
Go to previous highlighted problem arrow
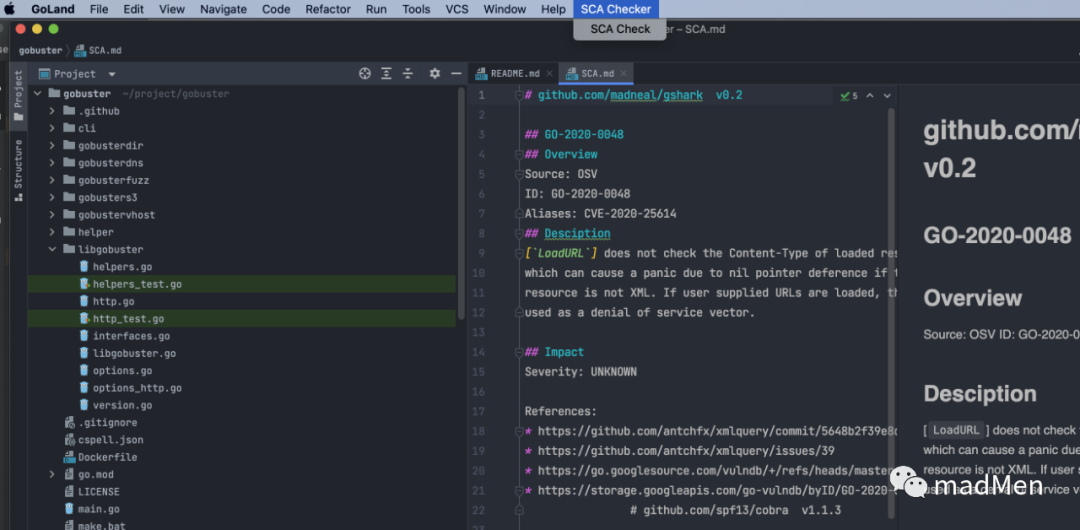pos(870,96)
